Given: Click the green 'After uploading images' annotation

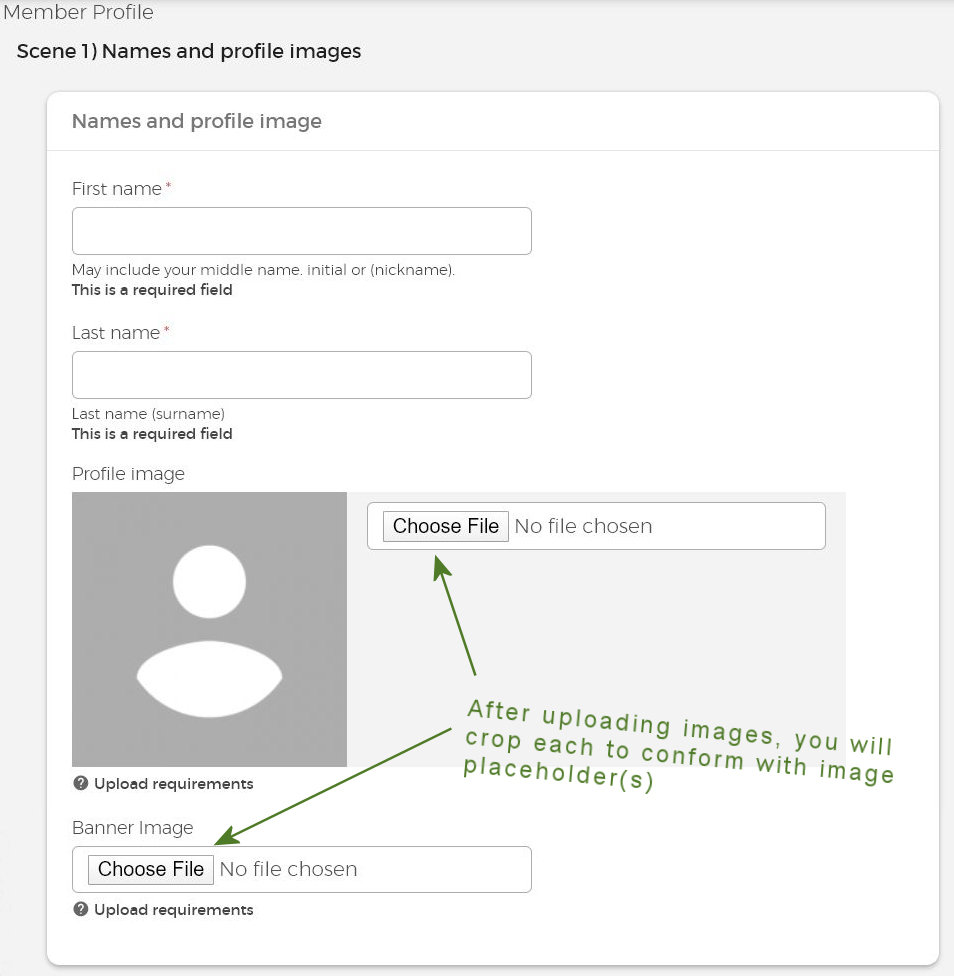Looking at the screenshot, I should point(678,749).
